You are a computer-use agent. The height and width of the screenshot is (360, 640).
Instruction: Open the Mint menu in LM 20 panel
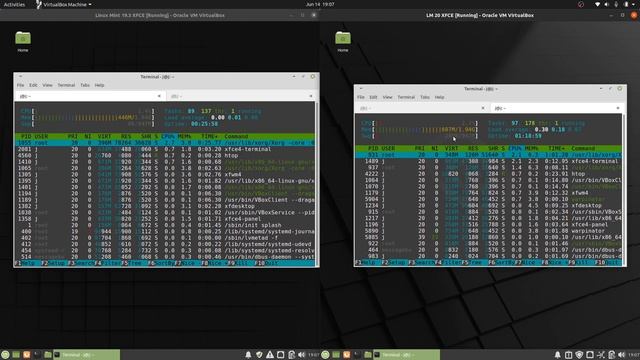(x=325, y=355)
